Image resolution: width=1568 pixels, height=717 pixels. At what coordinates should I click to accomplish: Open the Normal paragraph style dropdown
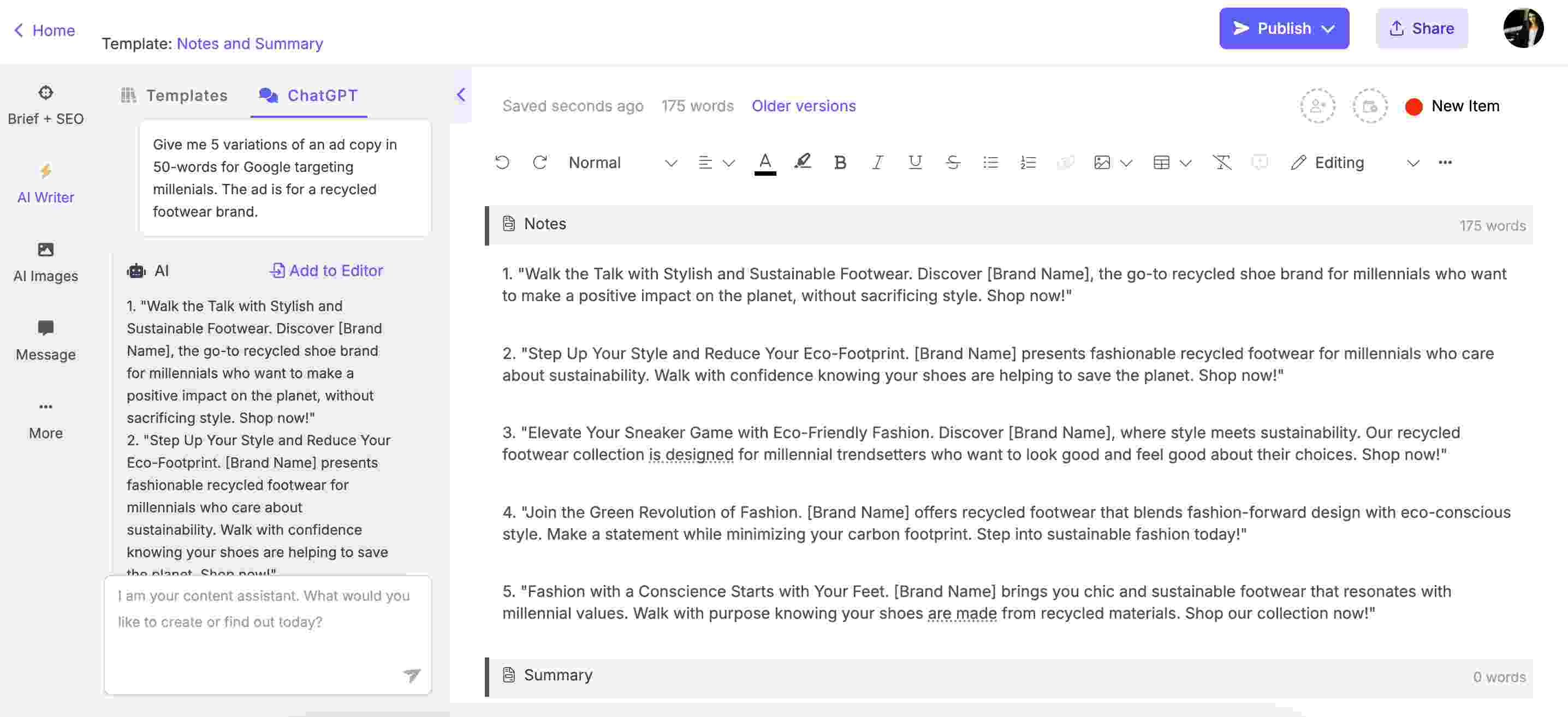(x=622, y=163)
